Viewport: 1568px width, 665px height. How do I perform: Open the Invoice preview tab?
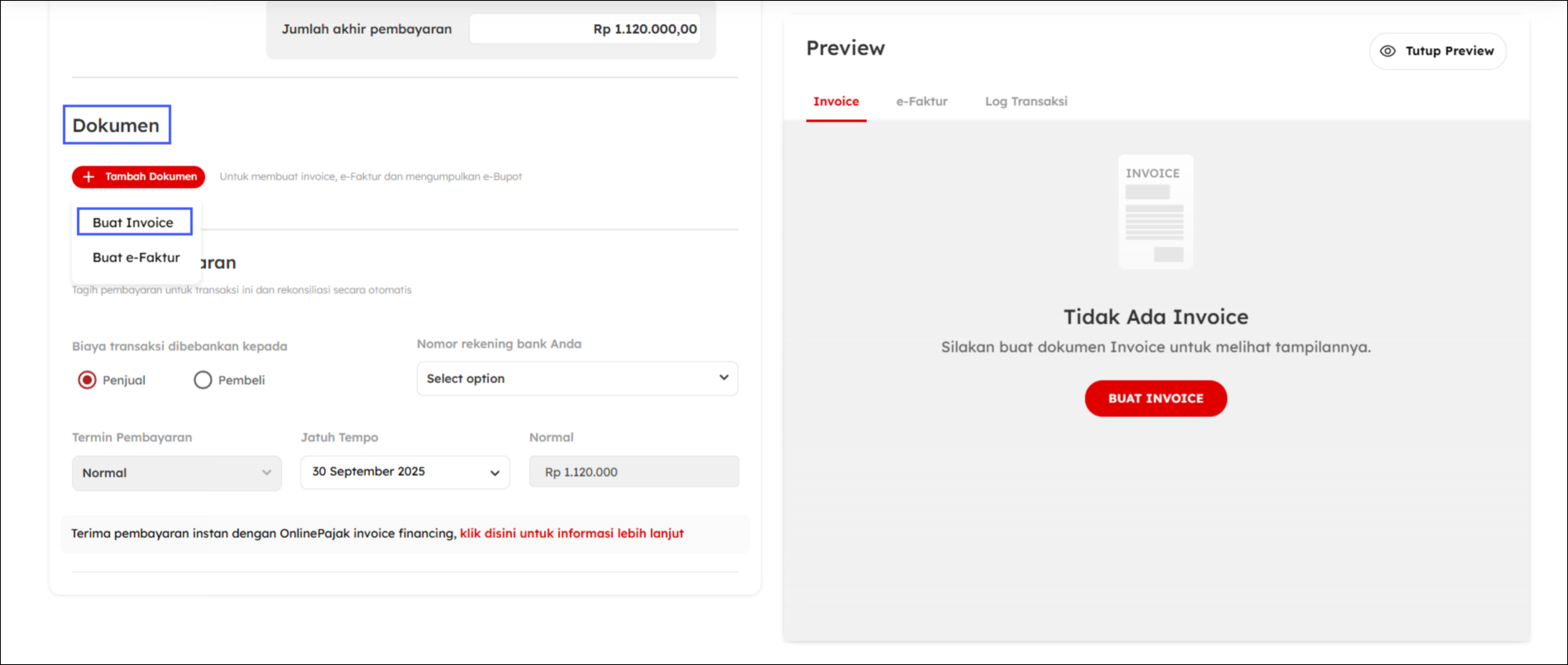point(836,102)
